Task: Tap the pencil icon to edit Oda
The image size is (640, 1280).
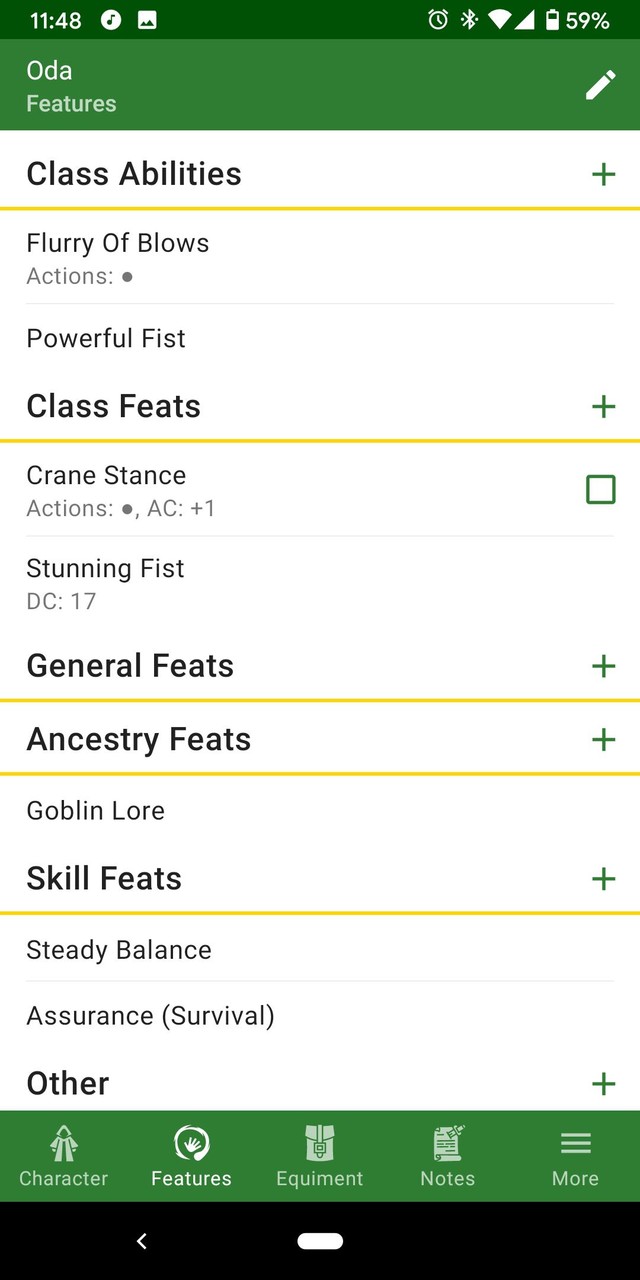Action: coord(600,85)
